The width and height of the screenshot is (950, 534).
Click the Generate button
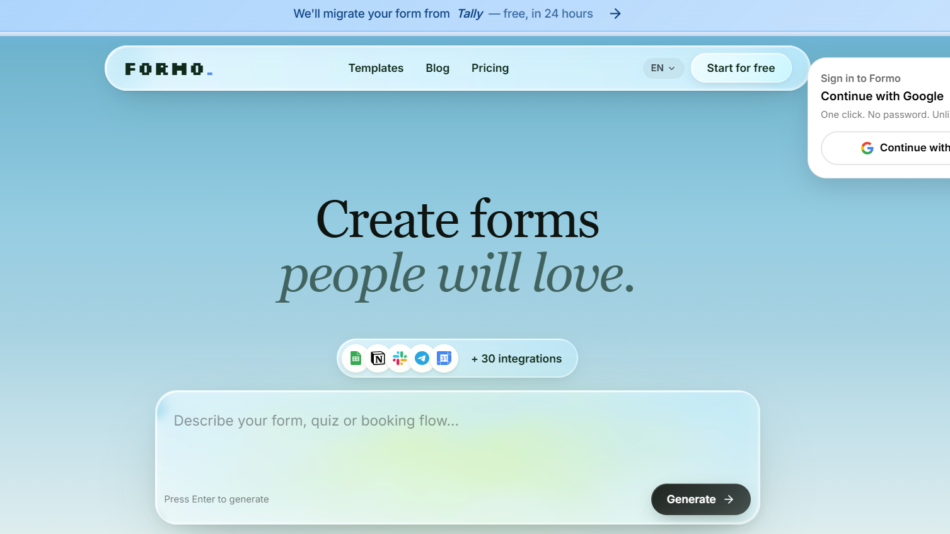[700, 499]
